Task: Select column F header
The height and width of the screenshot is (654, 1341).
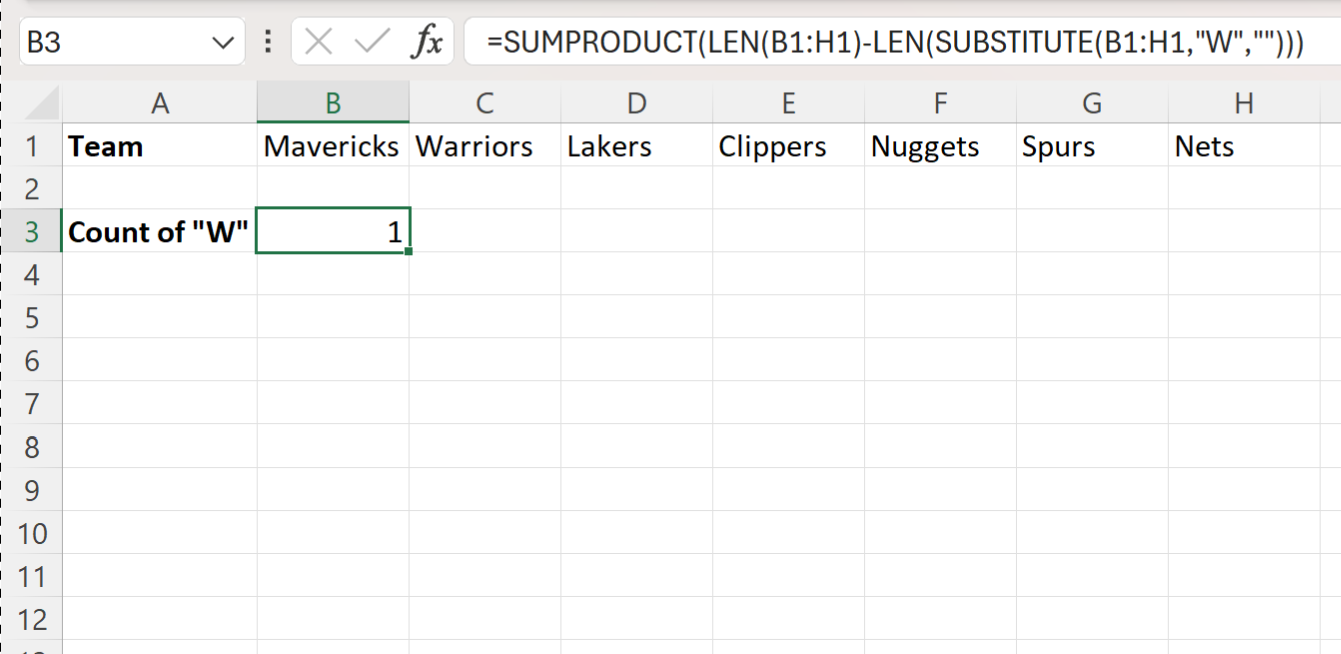Action: [940, 103]
